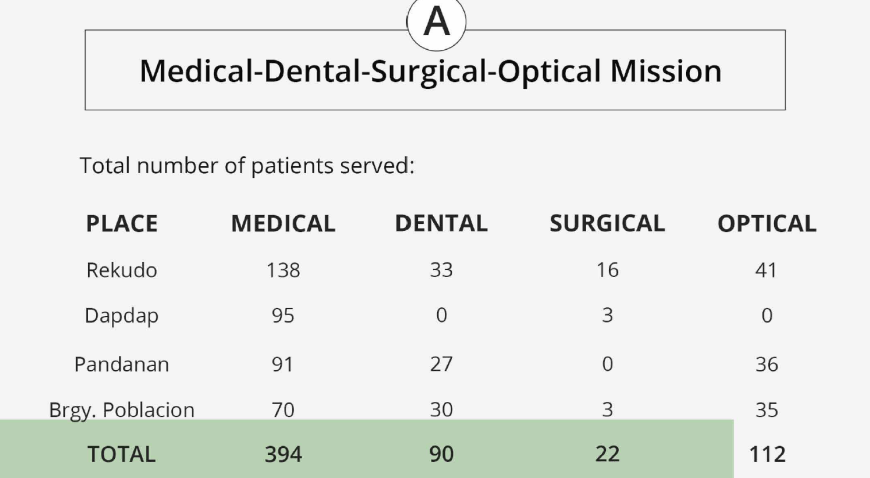The image size is (870, 478).
Task: Click the circled letter A badge
Action: 436,20
